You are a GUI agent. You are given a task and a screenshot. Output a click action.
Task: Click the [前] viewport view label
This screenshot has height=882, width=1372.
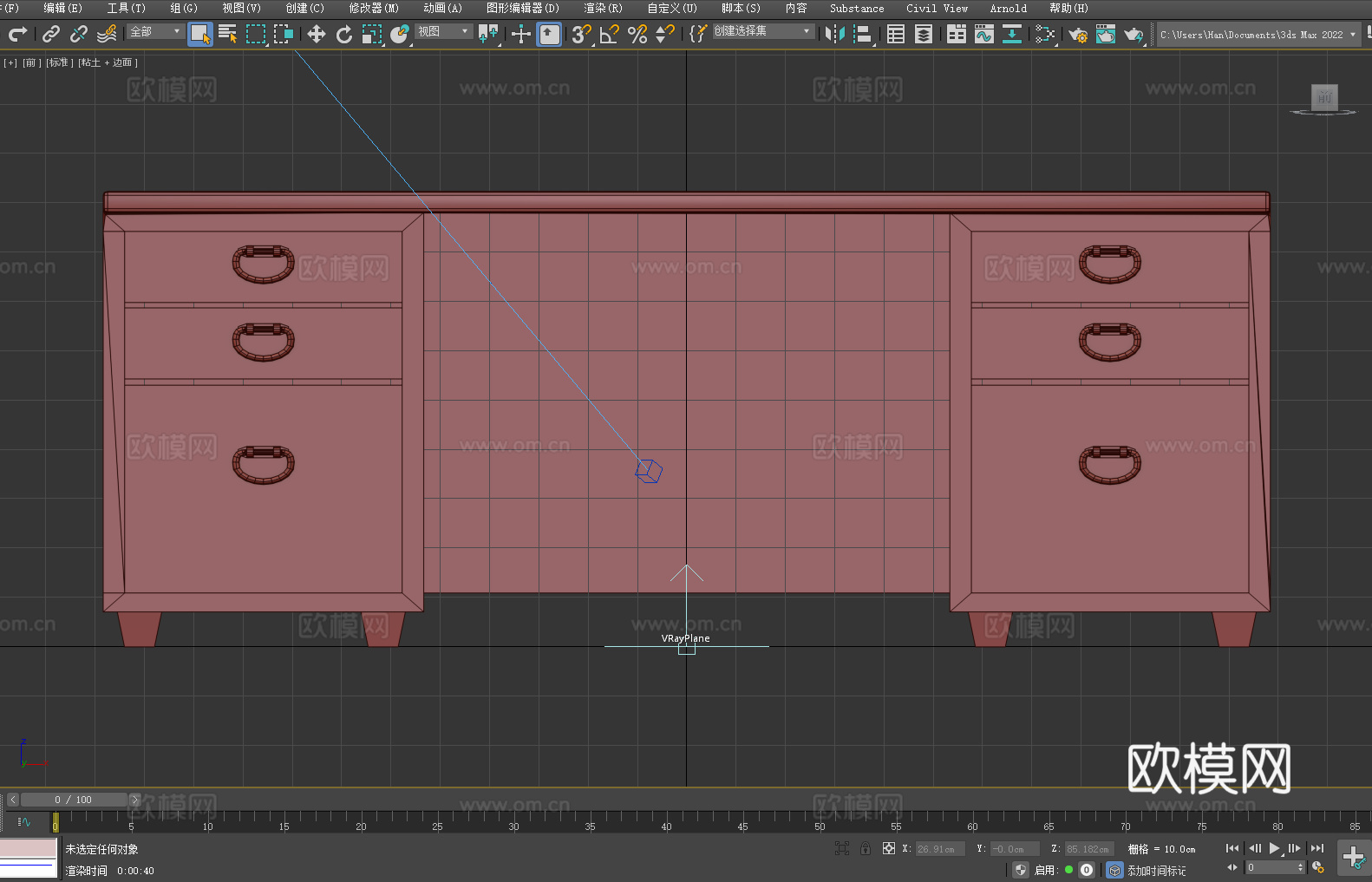(x=32, y=62)
